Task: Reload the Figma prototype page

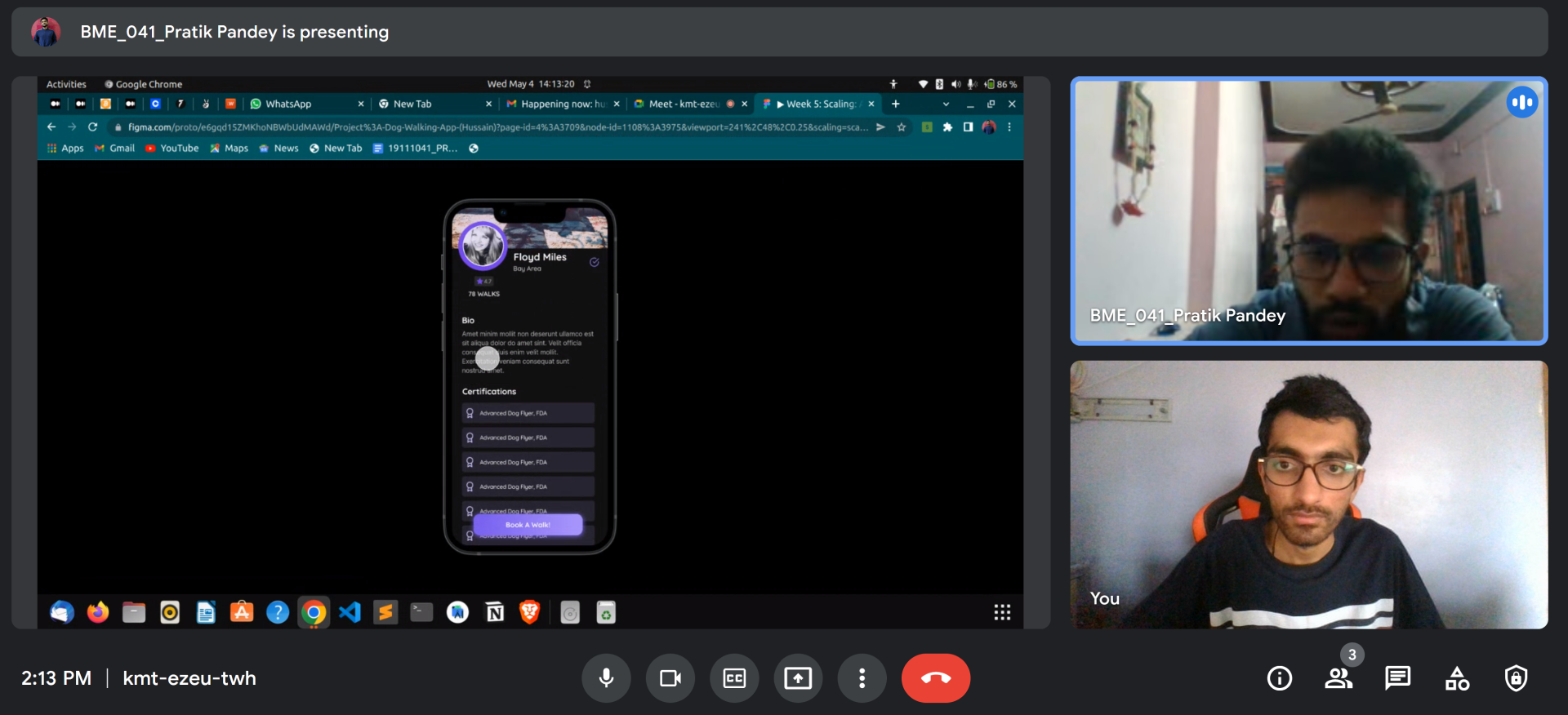Action: point(93,127)
